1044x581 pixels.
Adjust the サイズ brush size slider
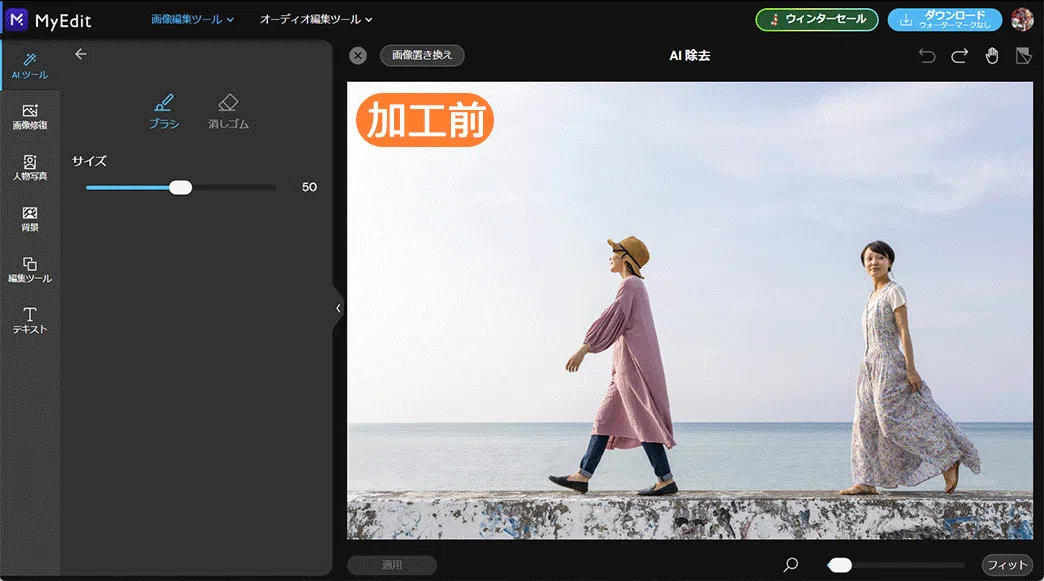[180, 187]
